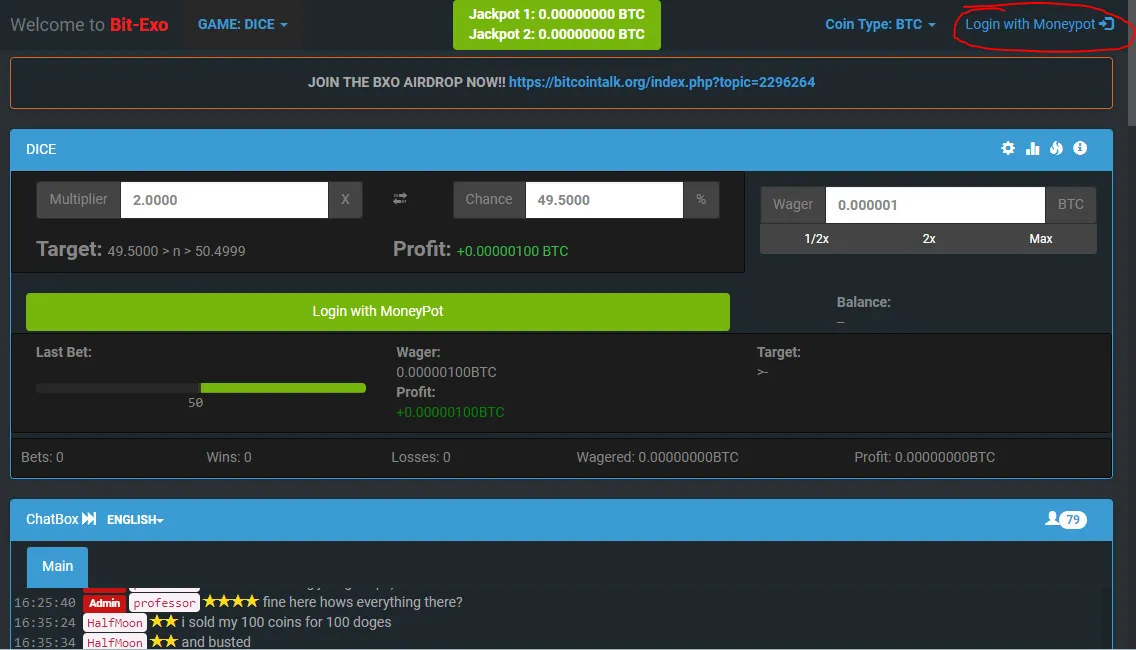
Task: Click the 'Wins: 0' stat
Action: [x=229, y=457]
